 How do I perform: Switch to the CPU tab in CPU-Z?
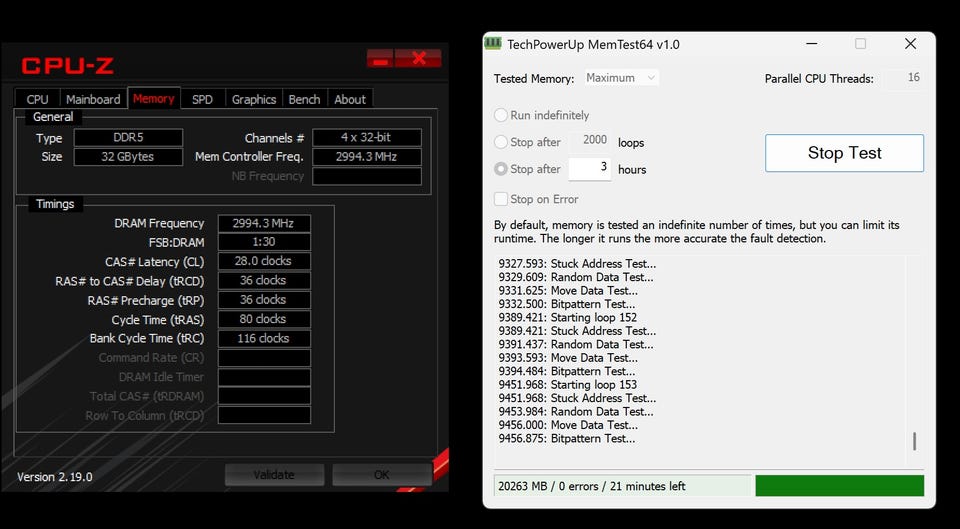click(37, 99)
